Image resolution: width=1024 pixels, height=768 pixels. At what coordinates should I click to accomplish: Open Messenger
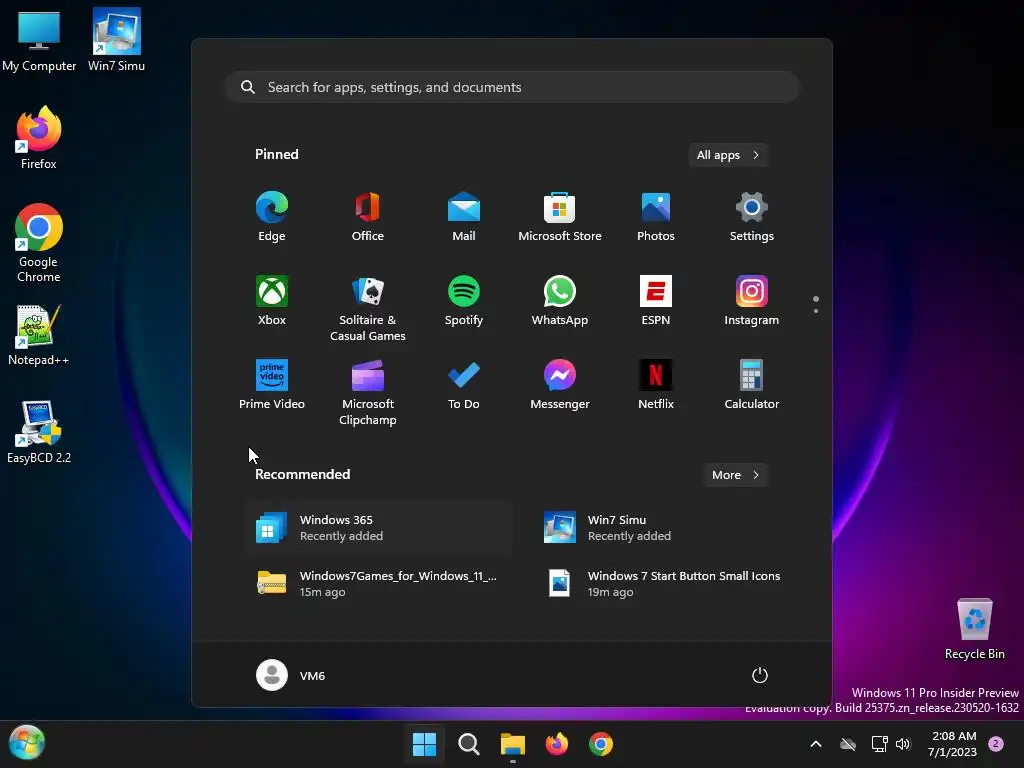click(560, 385)
